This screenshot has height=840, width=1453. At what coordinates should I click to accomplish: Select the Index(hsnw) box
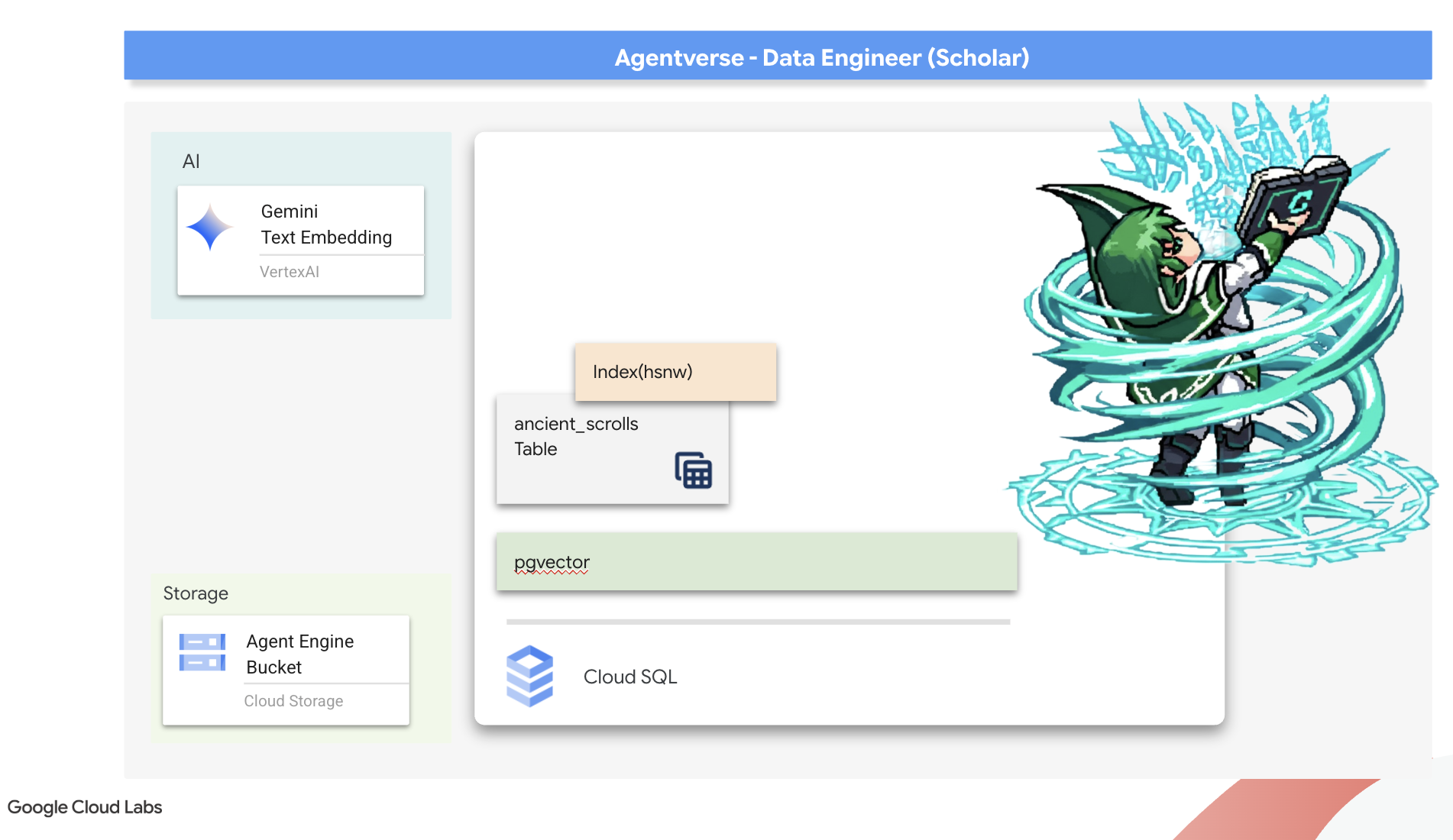[x=675, y=372]
